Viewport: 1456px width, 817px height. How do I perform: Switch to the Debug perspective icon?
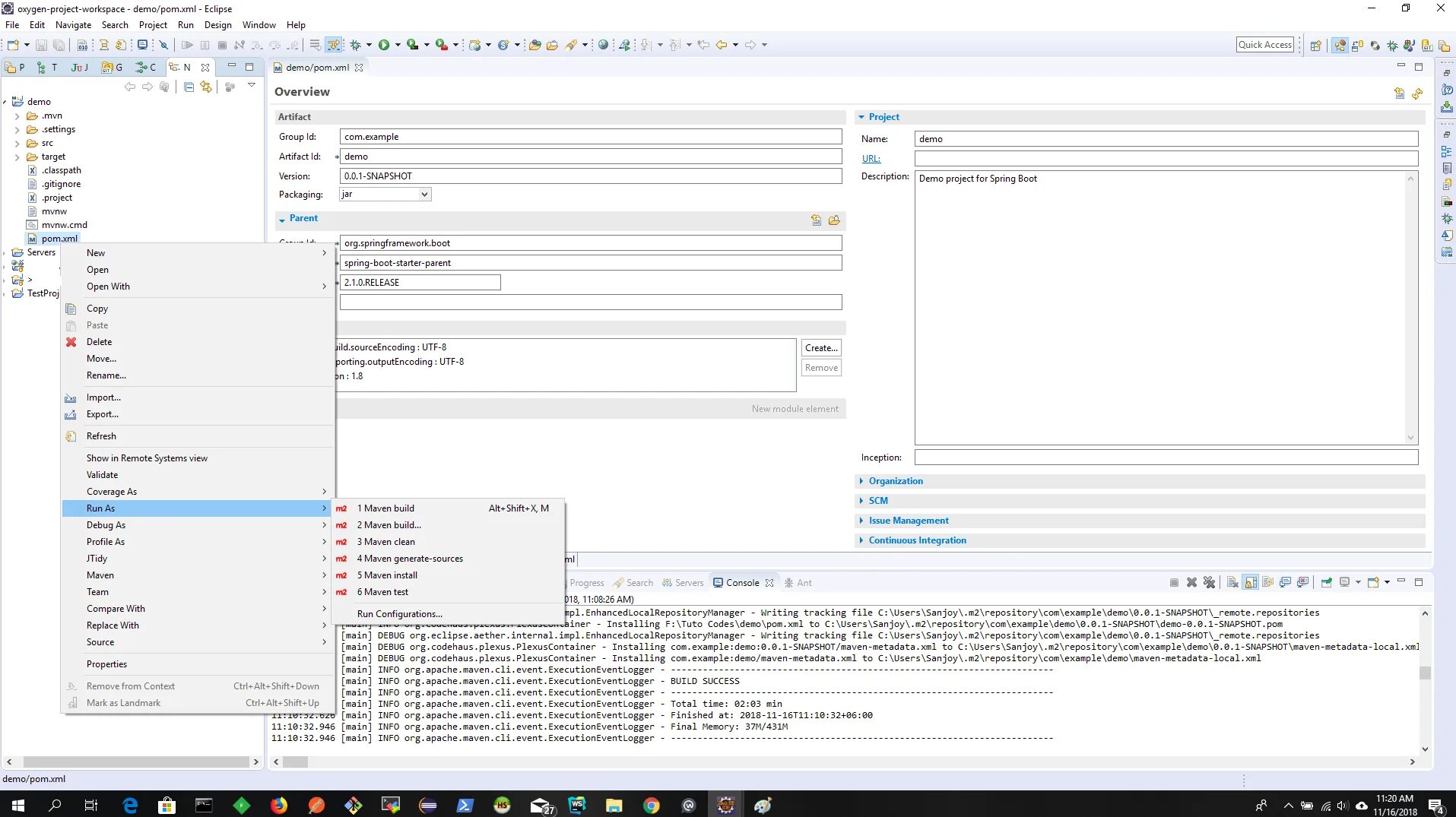click(x=1392, y=46)
